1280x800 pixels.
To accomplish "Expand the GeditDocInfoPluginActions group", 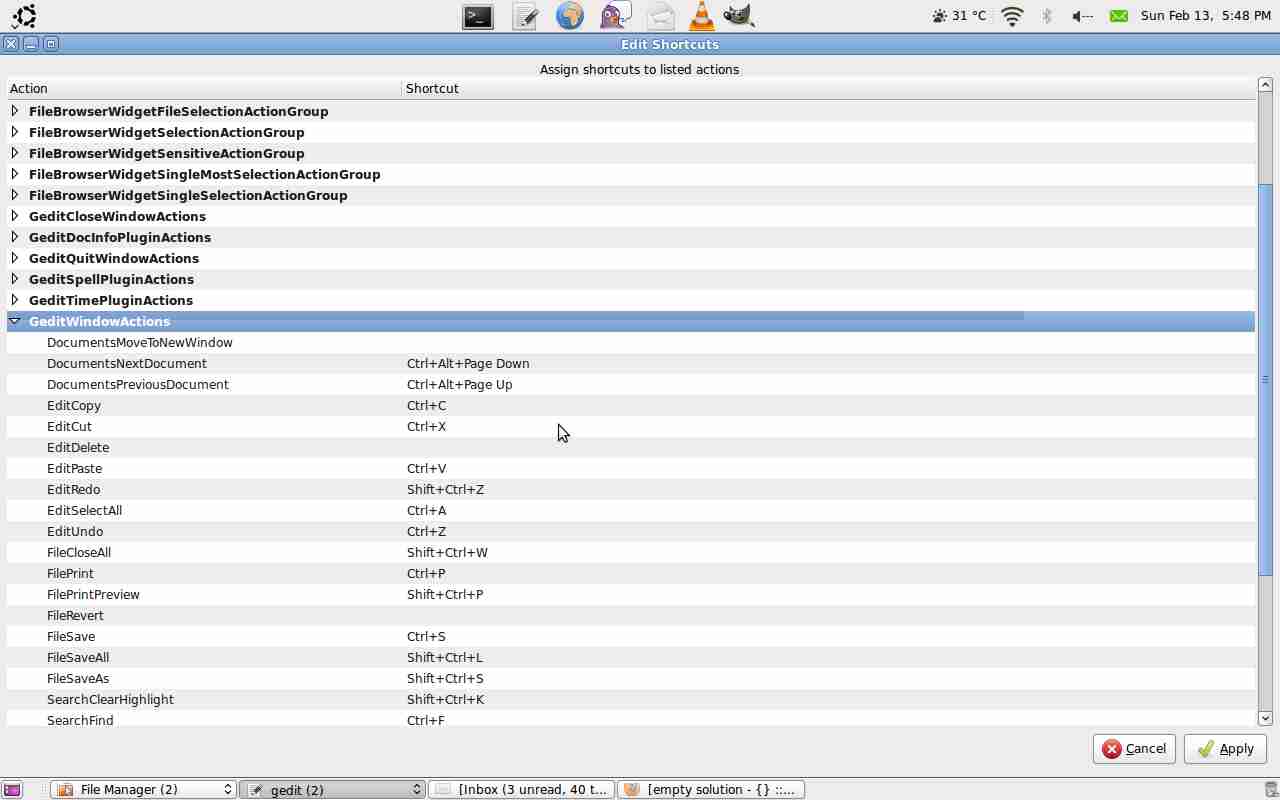I will point(15,237).
